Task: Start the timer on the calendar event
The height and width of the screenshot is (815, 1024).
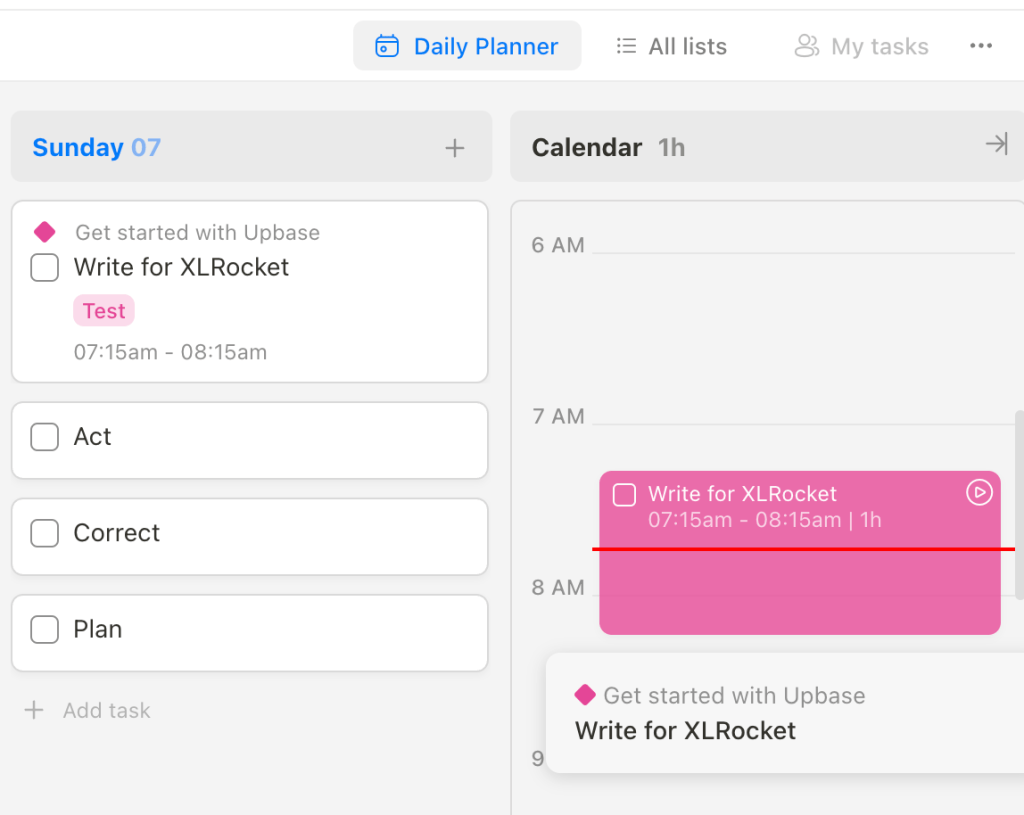Action: 979,492
